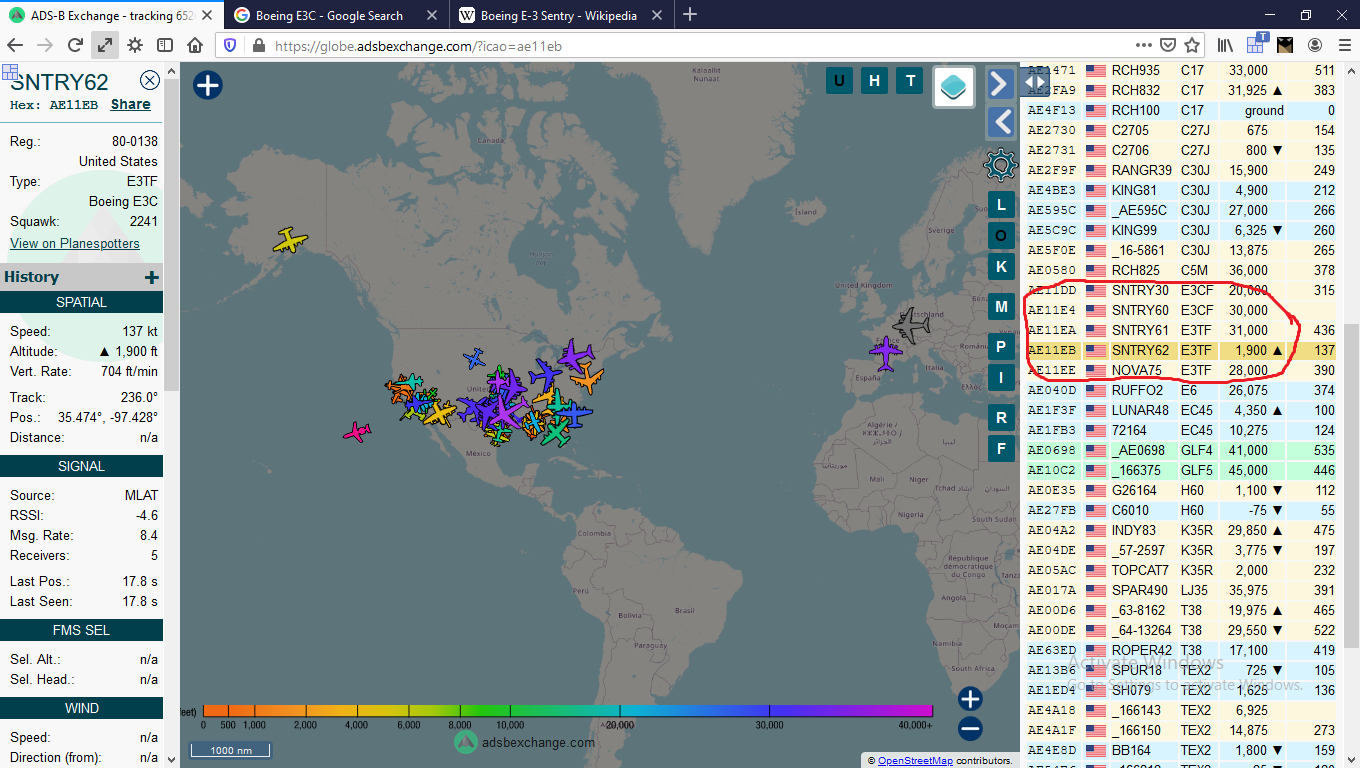
Task: Select the LUNAR48 EC45 row
Action: (1182, 410)
